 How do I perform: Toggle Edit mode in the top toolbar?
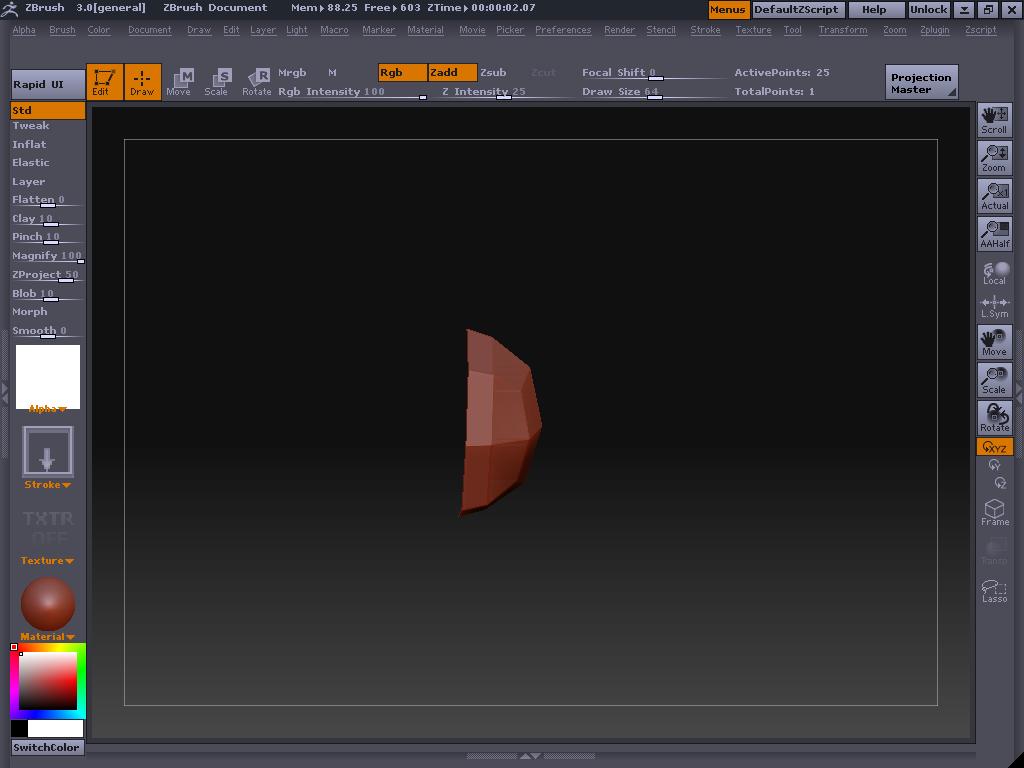tap(106, 82)
